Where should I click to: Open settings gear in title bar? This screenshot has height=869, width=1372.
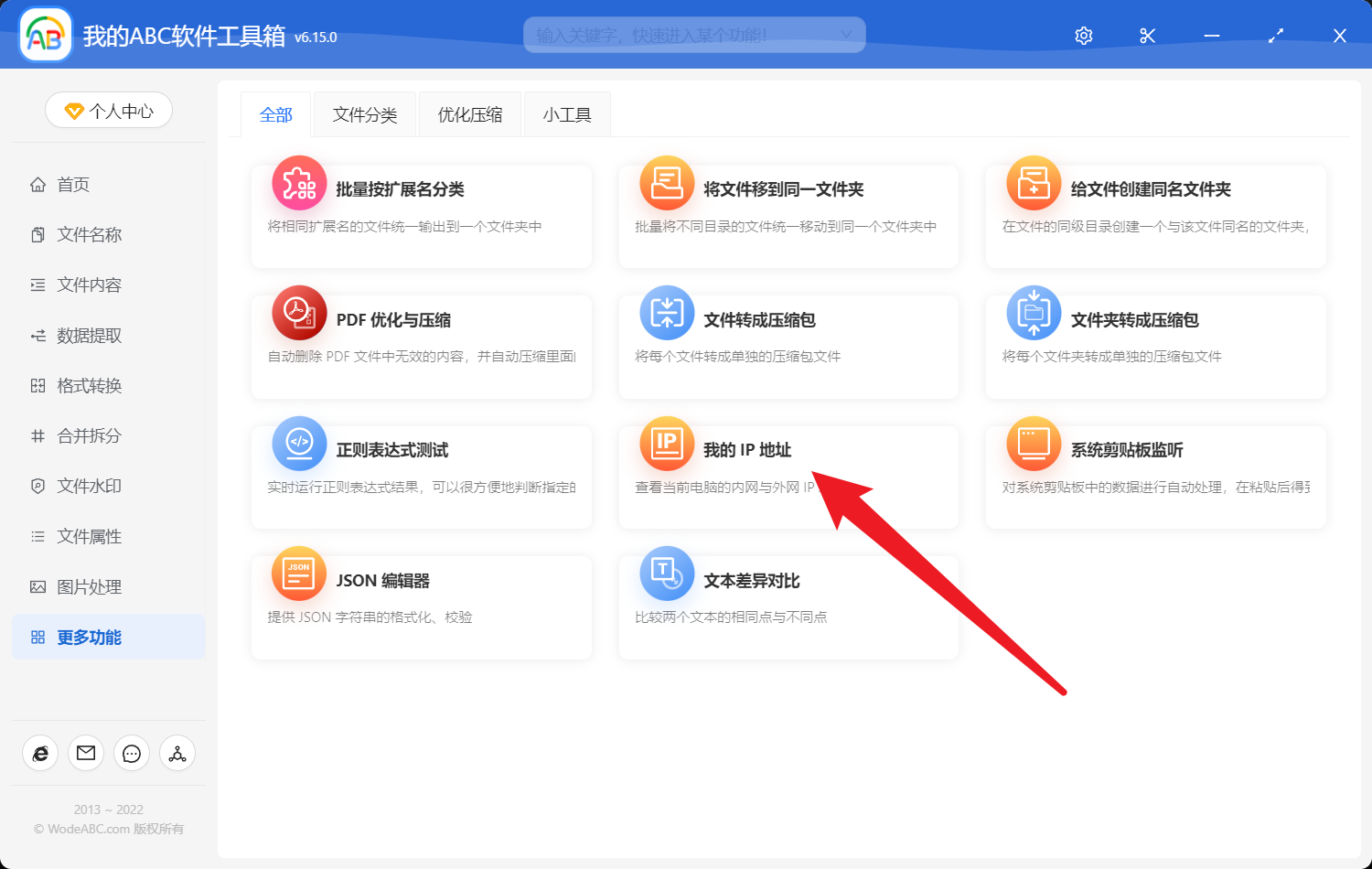[1084, 36]
